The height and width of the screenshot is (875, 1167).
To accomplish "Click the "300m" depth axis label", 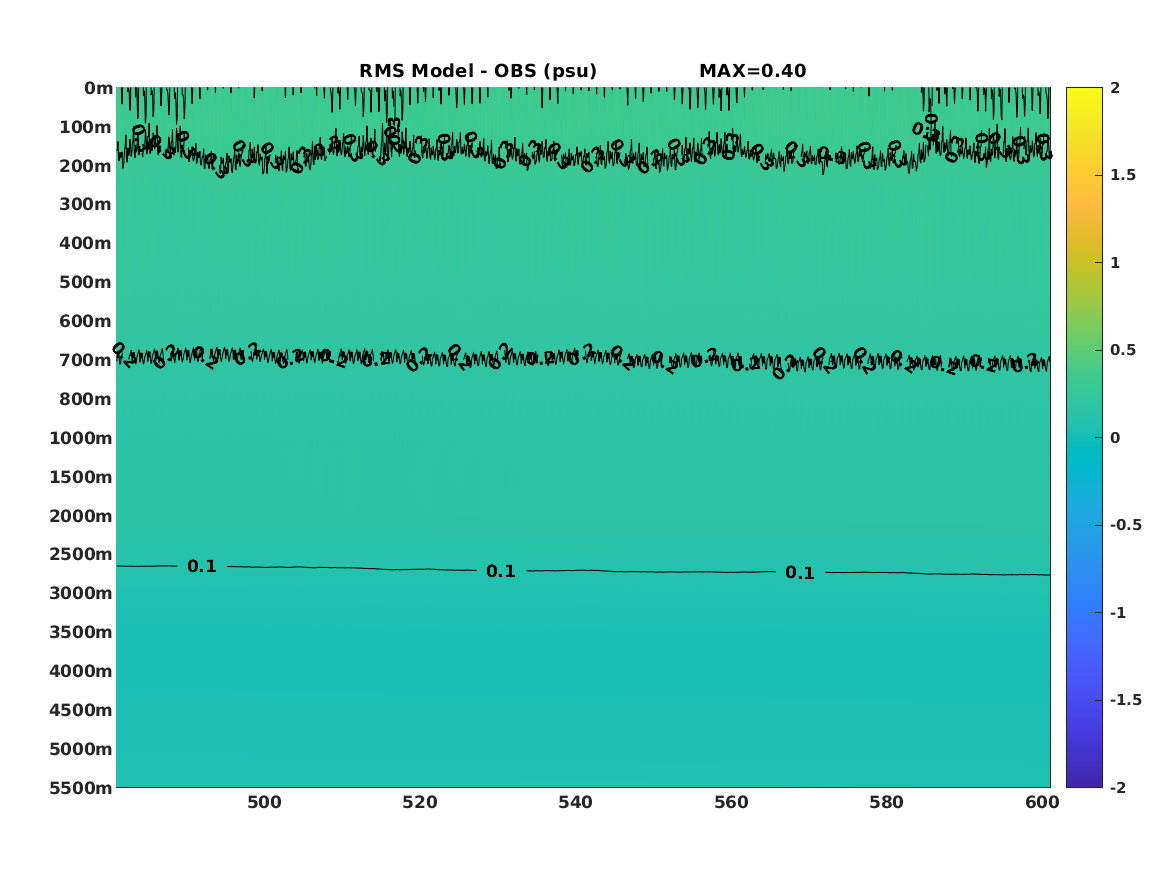I will click(x=86, y=205).
